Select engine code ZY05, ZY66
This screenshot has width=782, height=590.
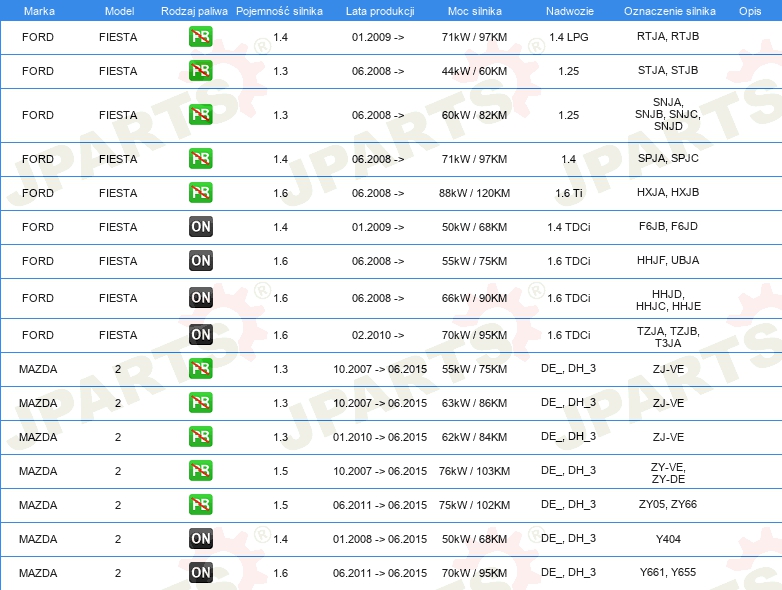[668, 504]
